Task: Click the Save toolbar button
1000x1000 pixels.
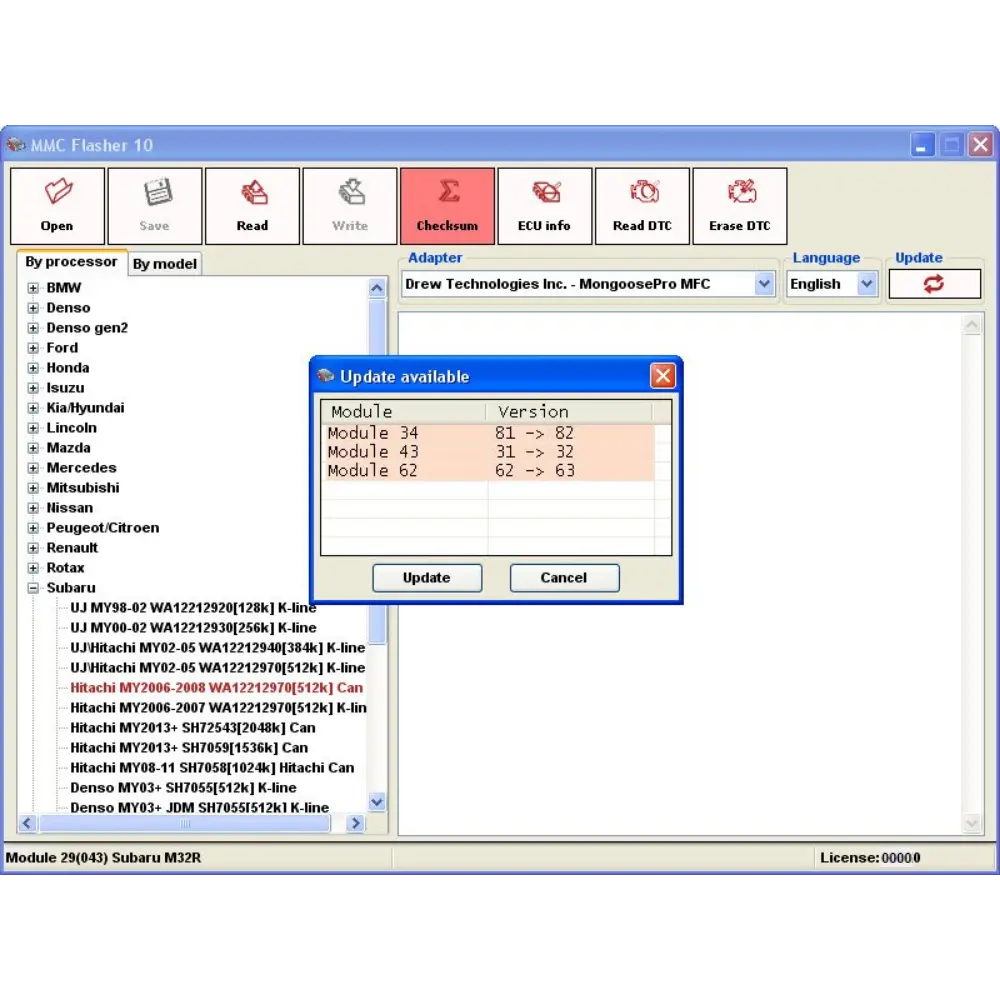Action: pos(155,206)
